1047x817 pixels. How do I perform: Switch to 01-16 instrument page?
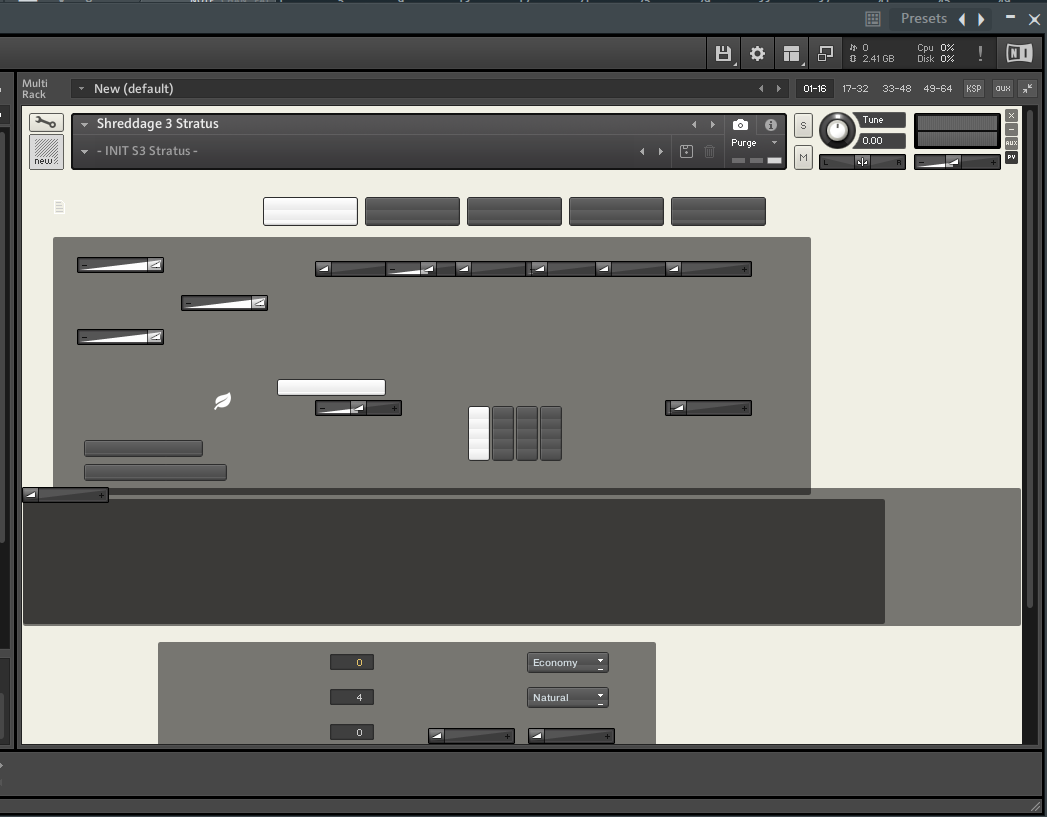815,88
